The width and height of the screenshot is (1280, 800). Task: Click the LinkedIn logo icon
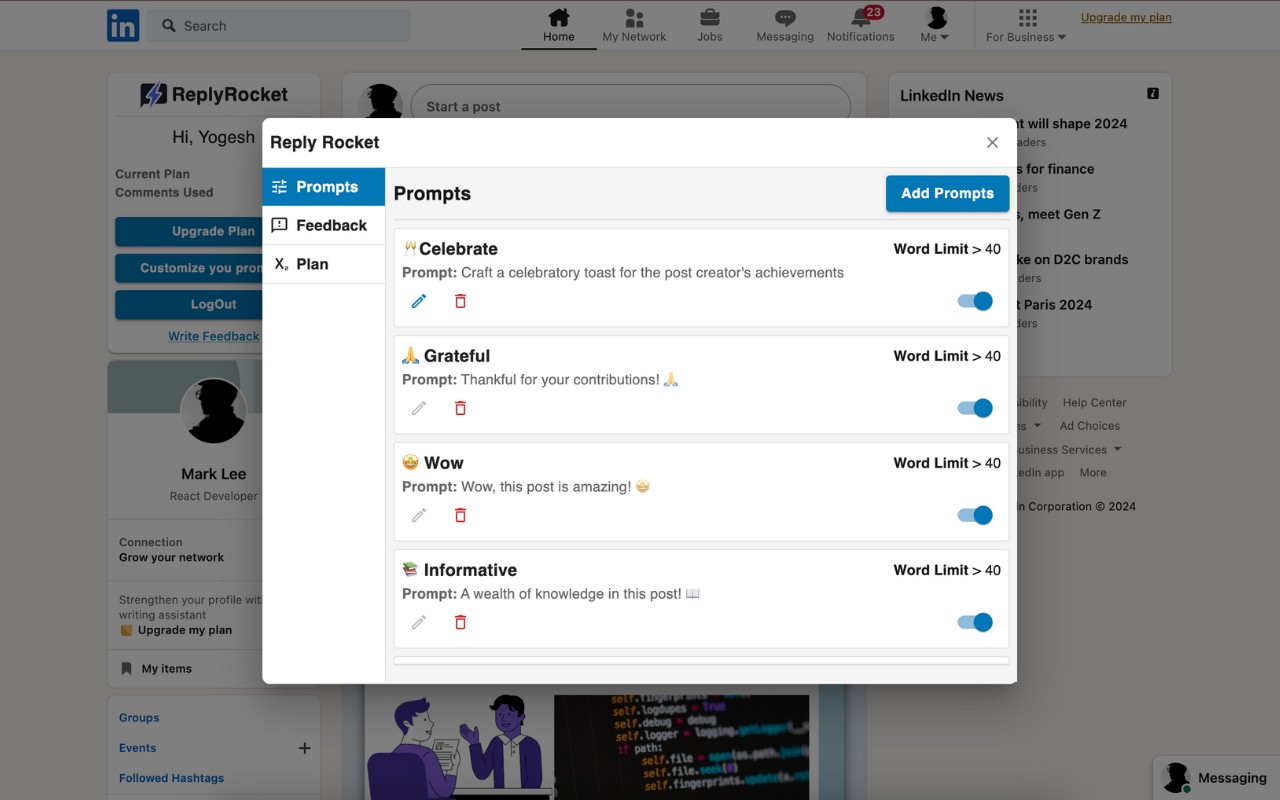click(123, 25)
